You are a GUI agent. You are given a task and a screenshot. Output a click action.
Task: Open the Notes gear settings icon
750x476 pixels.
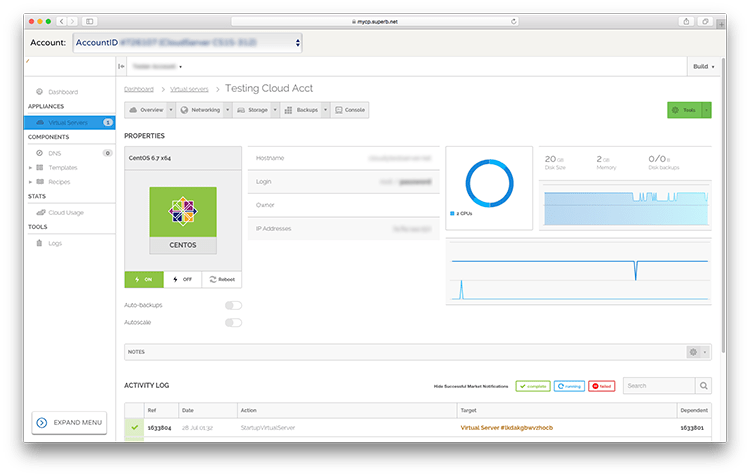[693, 352]
